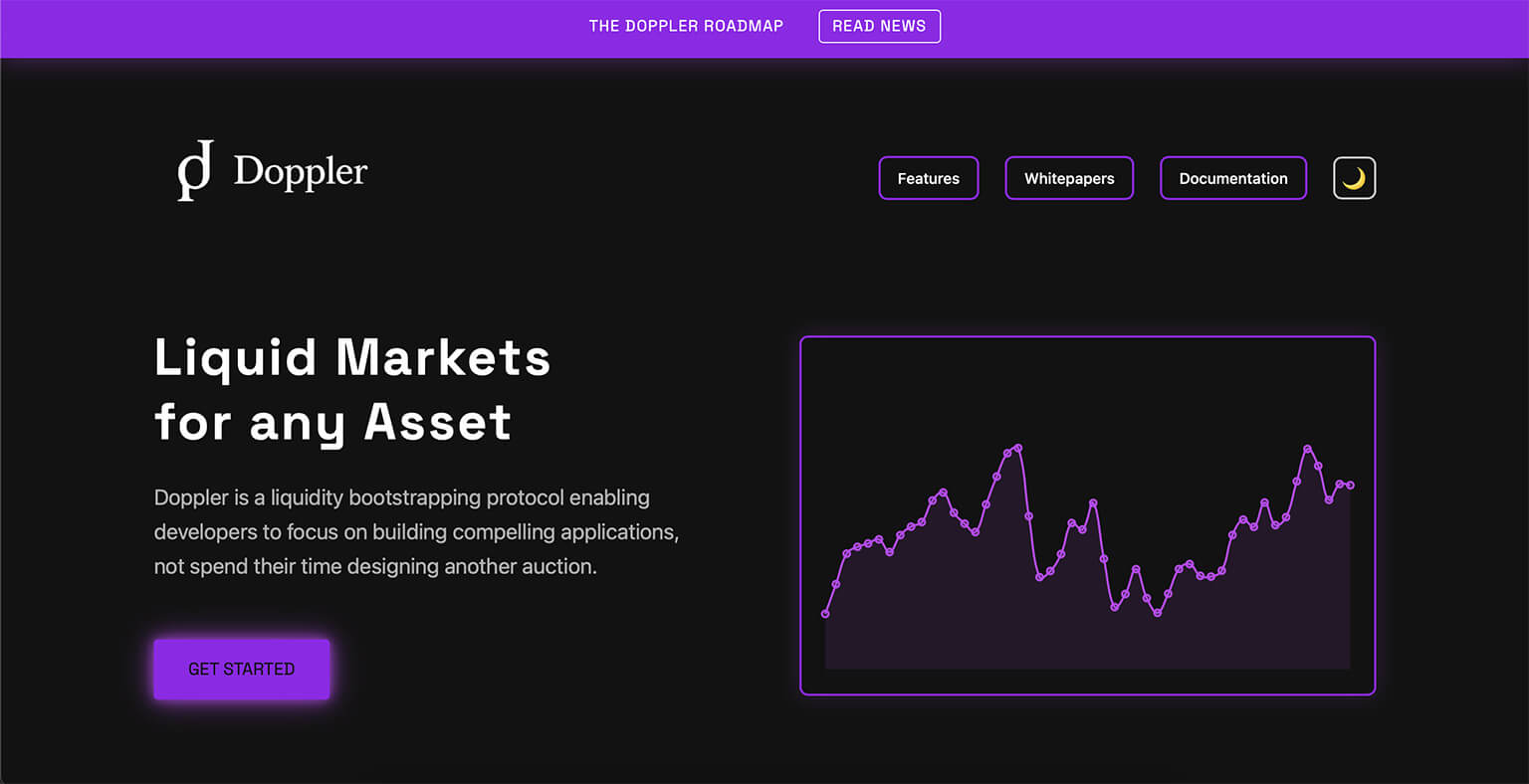Toggle dark mode with the moon icon

click(x=1354, y=177)
